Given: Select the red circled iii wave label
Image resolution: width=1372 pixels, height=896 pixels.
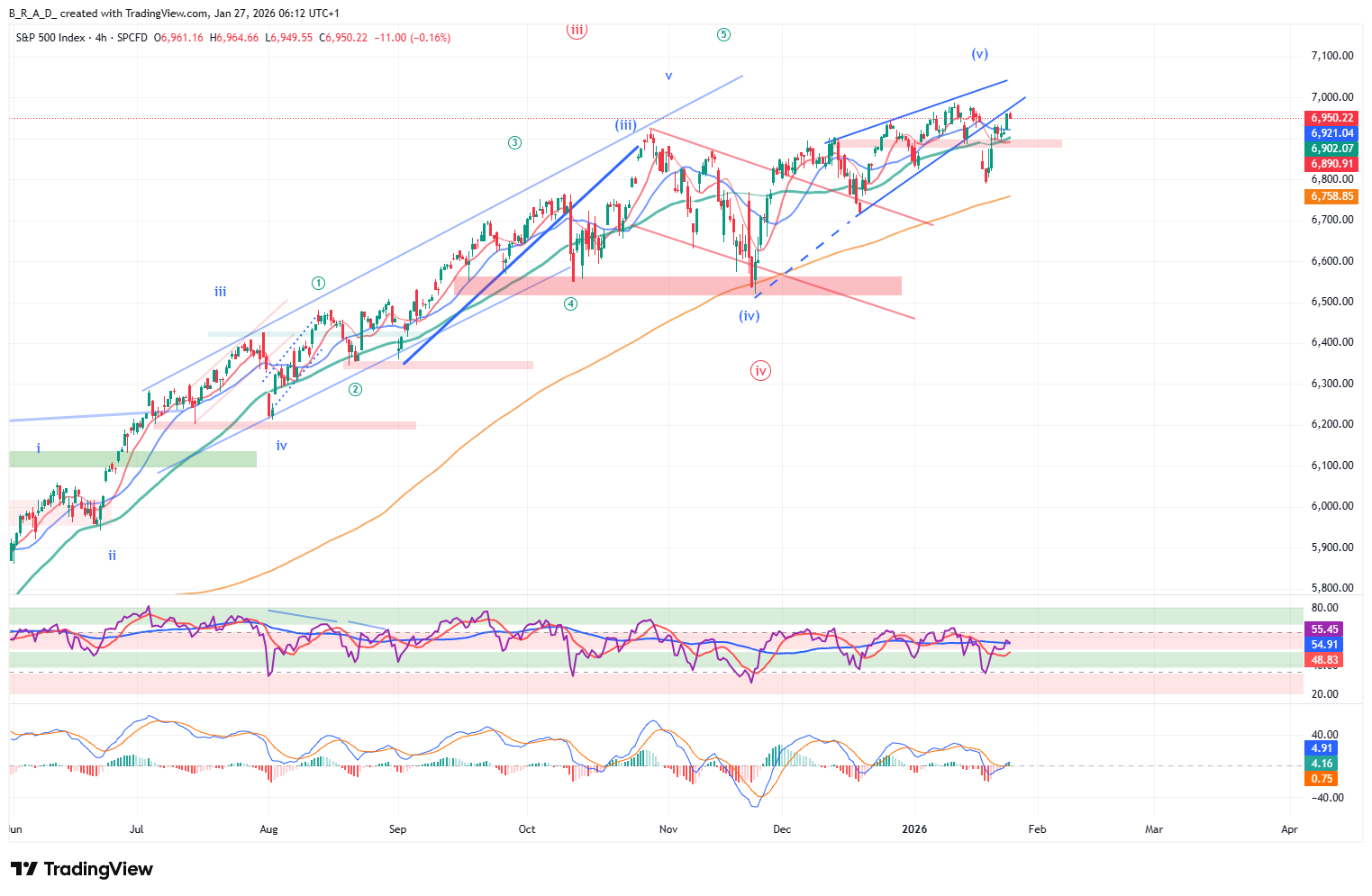Looking at the screenshot, I should click(577, 30).
